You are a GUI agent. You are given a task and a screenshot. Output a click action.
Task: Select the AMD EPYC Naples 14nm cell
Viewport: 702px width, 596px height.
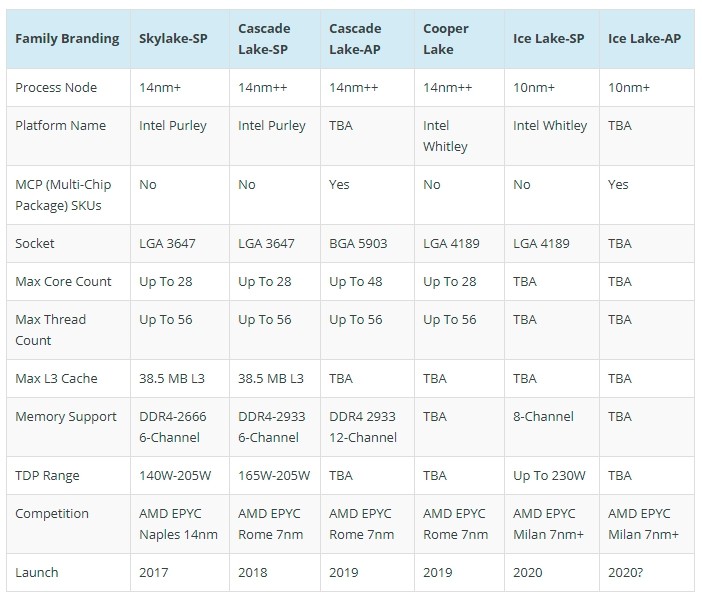click(x=178, y=524)
